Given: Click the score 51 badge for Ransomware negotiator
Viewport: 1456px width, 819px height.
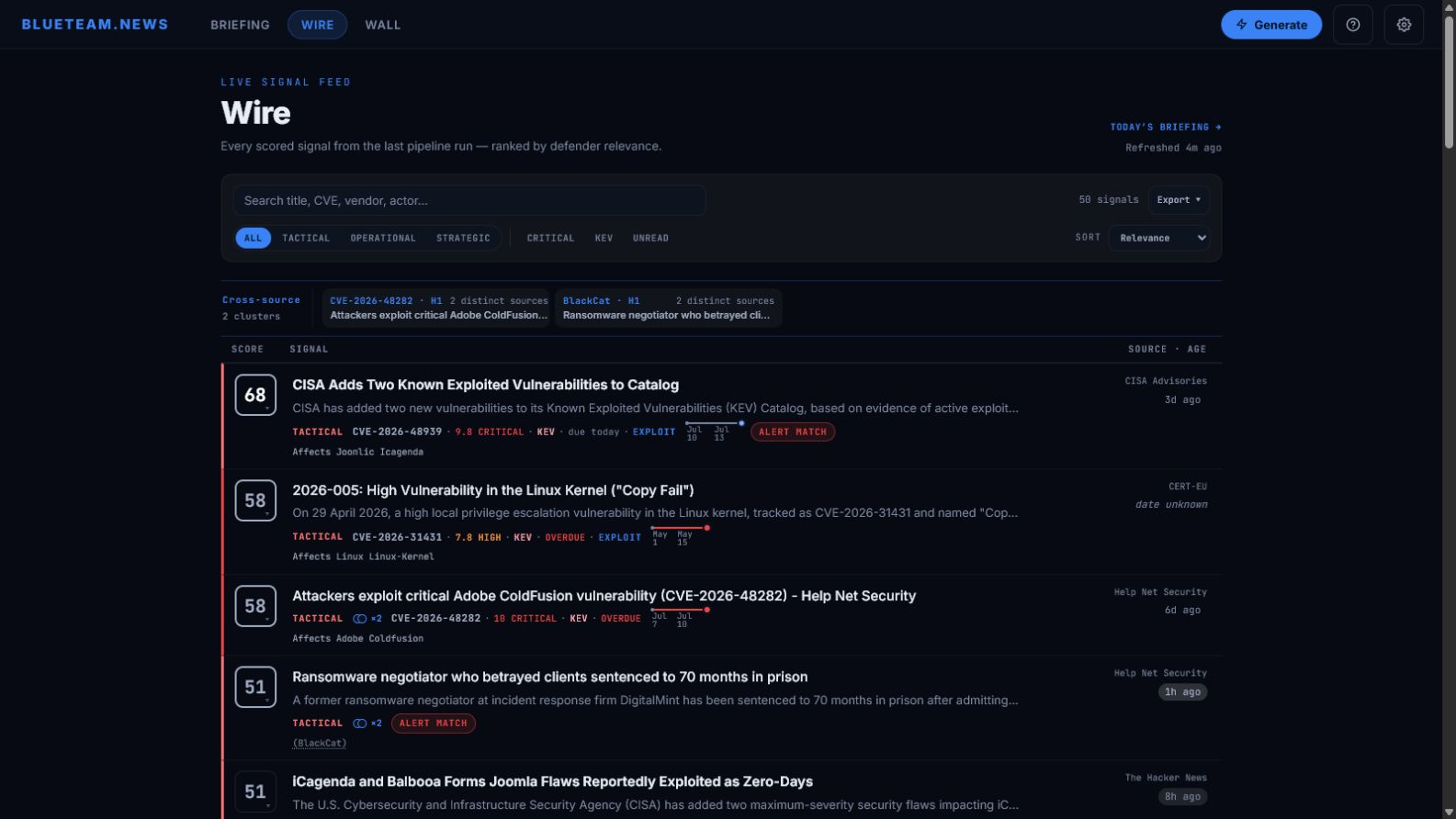Looking at the screenshot, I should (255, 687).
